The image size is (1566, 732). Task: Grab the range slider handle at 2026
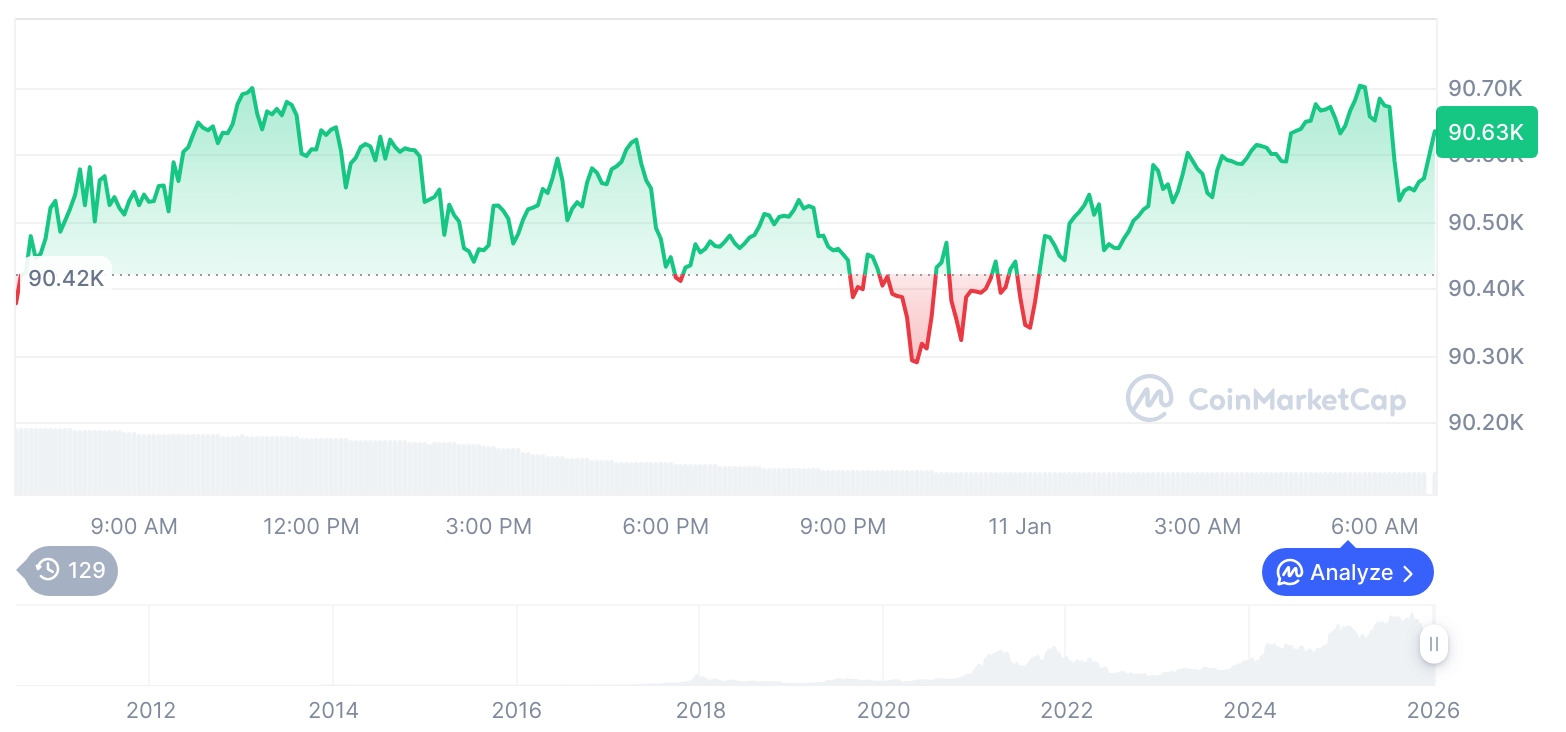pyautogui.click(x=1434, y=644)
